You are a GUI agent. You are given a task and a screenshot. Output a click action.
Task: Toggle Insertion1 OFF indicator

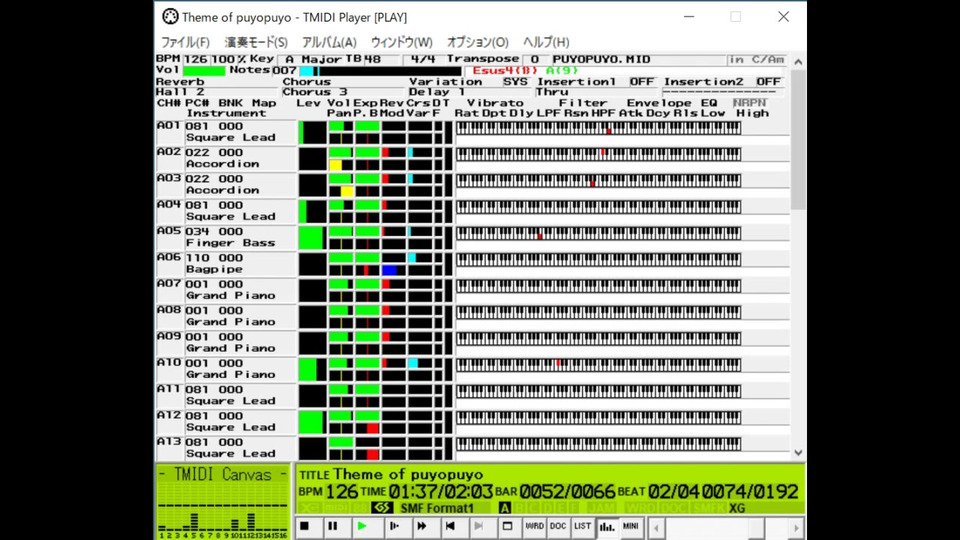coord(642,81)
